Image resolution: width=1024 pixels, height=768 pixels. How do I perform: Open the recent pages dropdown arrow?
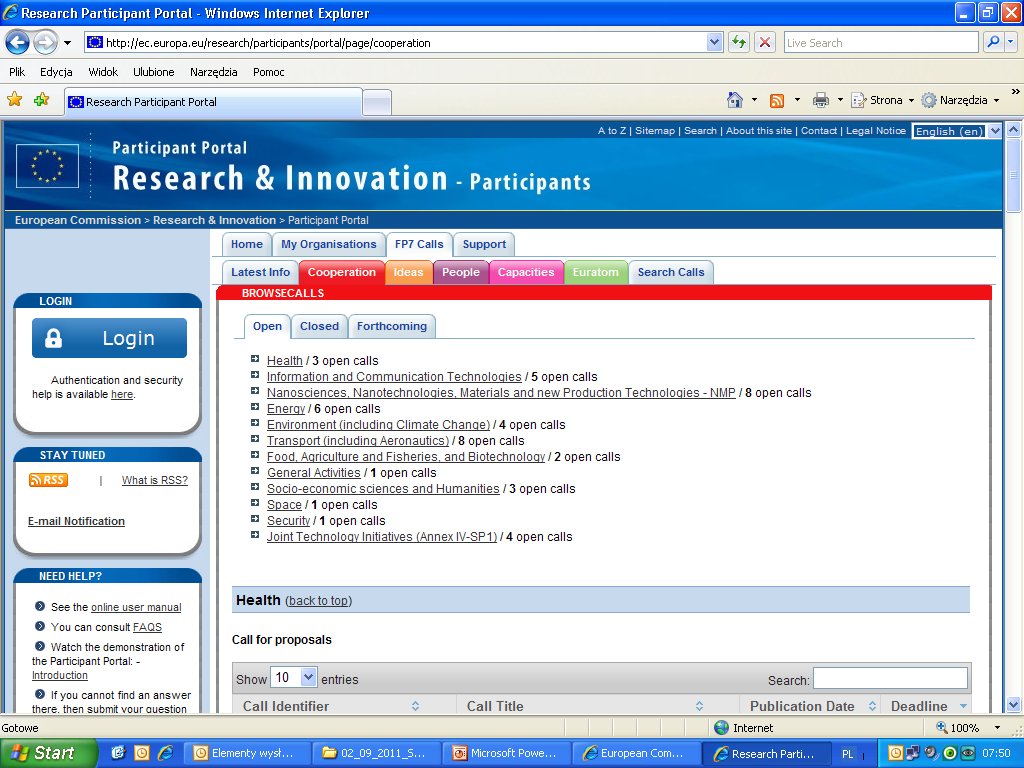(x=67, y=43)
